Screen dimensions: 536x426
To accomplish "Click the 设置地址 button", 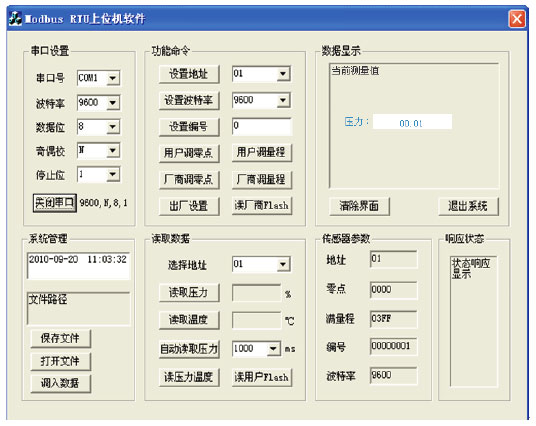I will [x=189, y=74].
